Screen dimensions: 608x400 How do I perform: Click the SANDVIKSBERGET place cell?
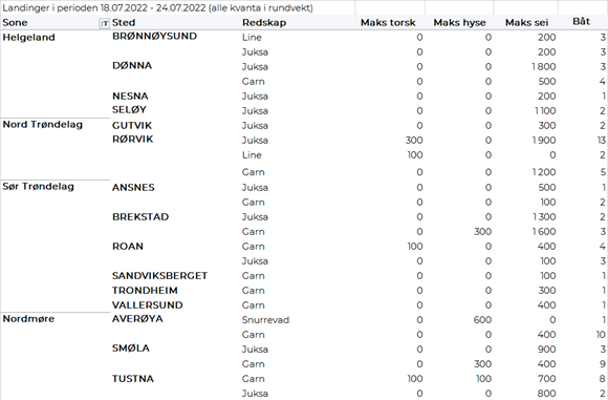tap(160, 275)
